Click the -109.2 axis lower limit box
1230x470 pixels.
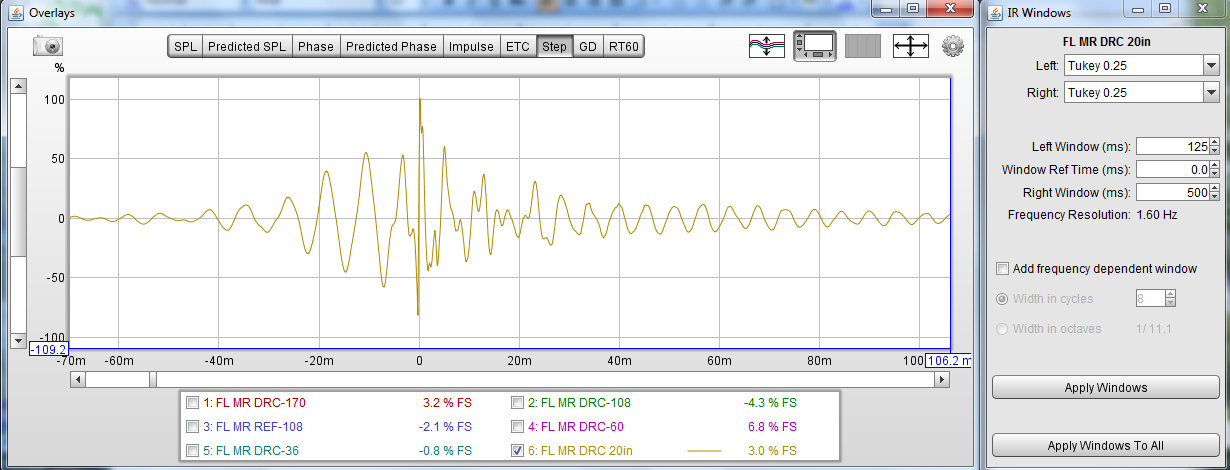point(48,349)
